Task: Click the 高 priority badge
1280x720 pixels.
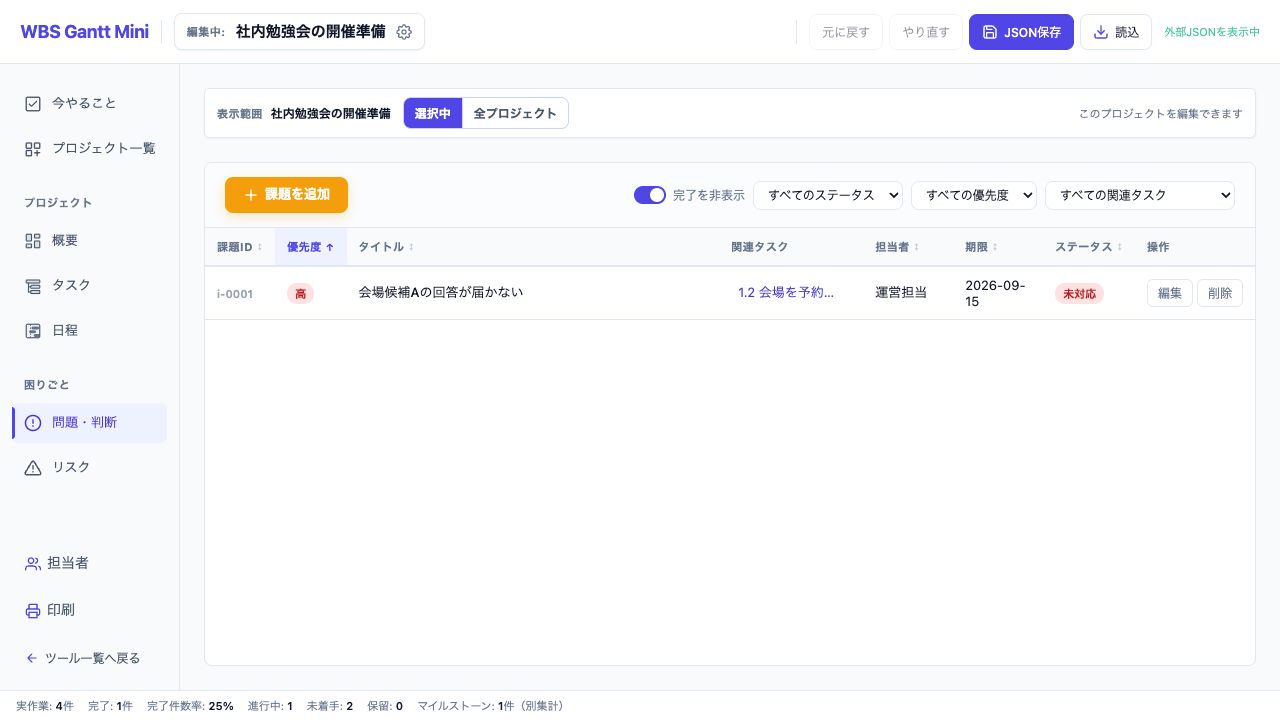Action: pyautogui.click(x=300, y=294)
